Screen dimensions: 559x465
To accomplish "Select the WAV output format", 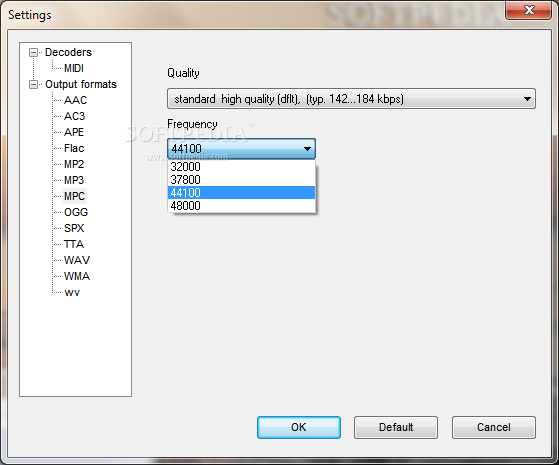I will [77, 260].
